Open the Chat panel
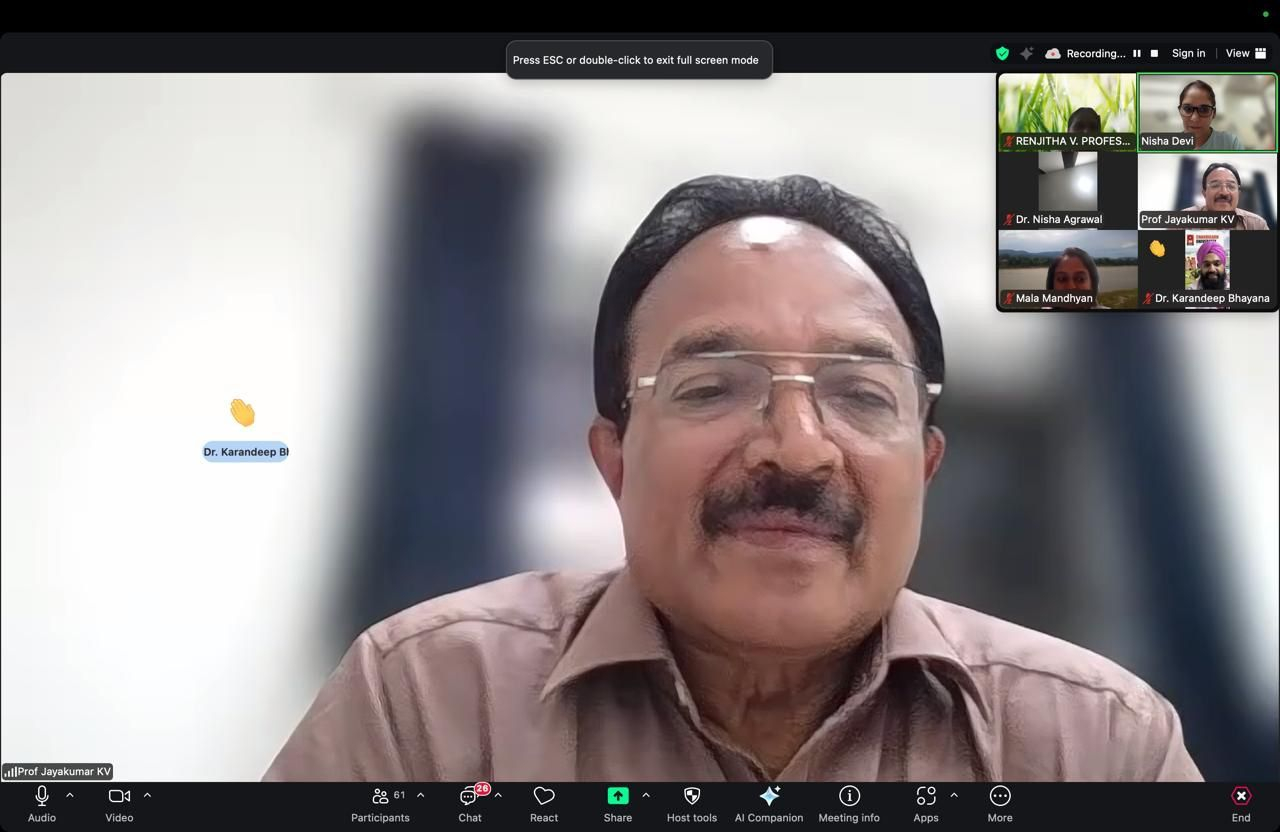The image size is (1280, 832). 469,803
